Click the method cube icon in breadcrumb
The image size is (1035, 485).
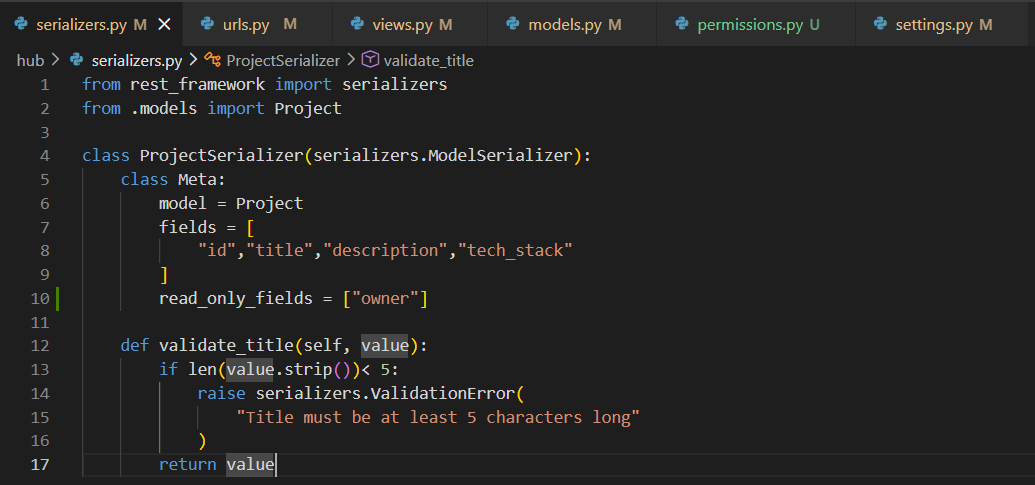click(x=370, y=61)
